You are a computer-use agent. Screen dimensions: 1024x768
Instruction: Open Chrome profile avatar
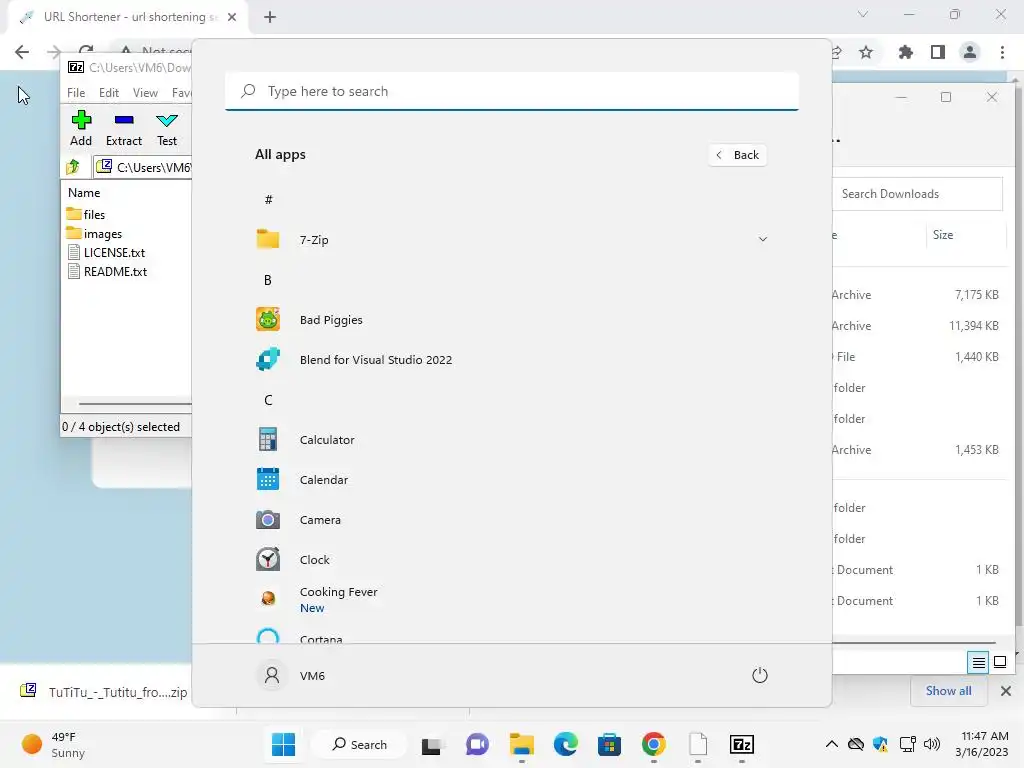970,52
